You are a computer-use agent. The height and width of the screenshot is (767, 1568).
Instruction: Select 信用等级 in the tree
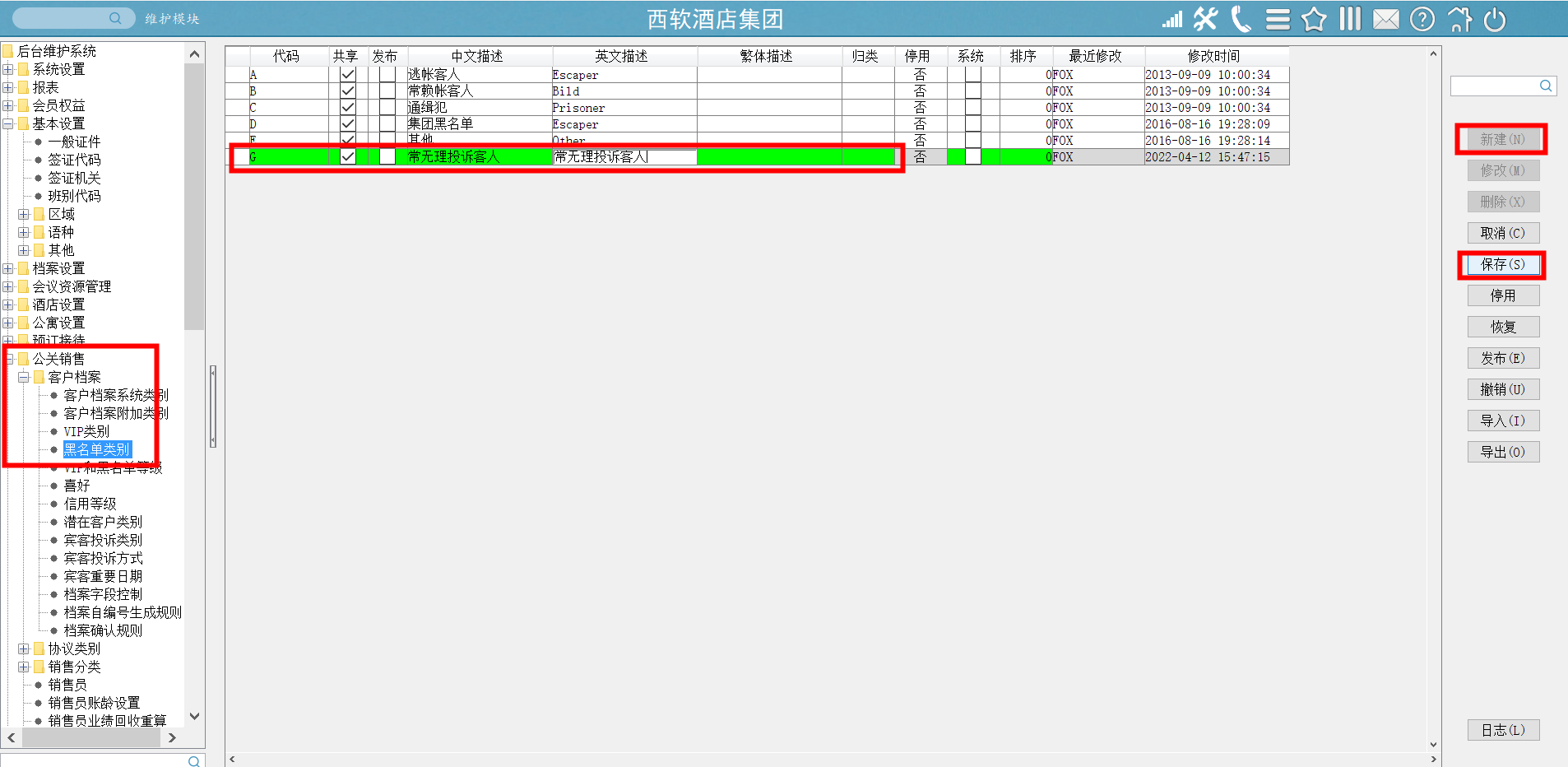pos(90,504)
